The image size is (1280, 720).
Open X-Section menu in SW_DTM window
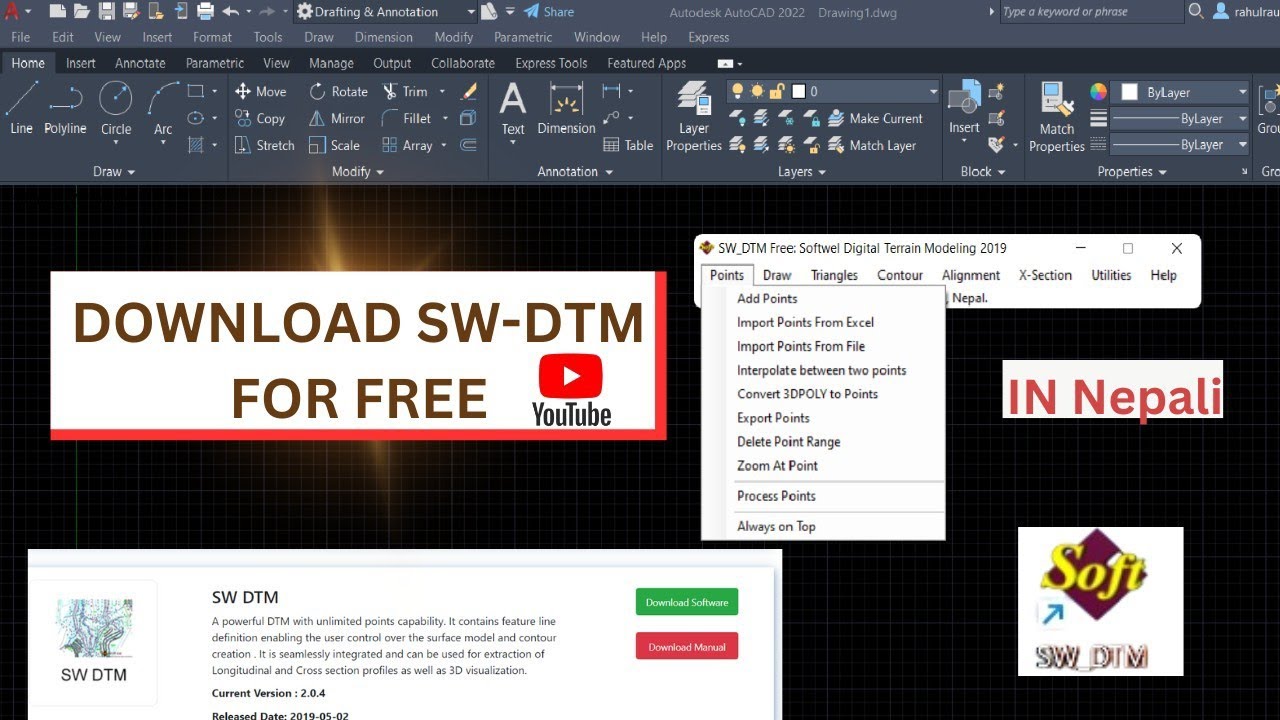(x=1045, y=275)
